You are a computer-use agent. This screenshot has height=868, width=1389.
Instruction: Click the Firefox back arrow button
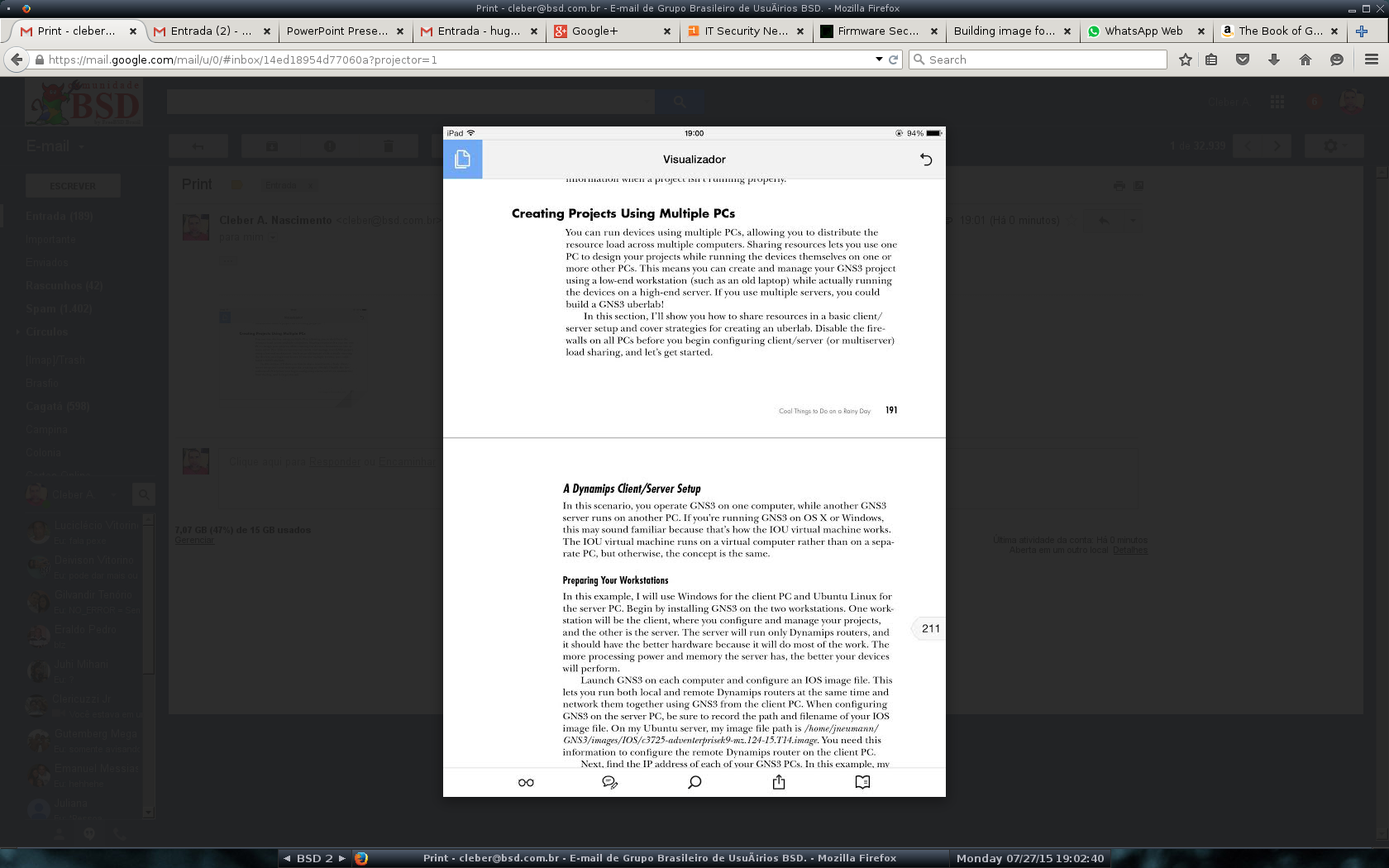click(x=17, y=60)
